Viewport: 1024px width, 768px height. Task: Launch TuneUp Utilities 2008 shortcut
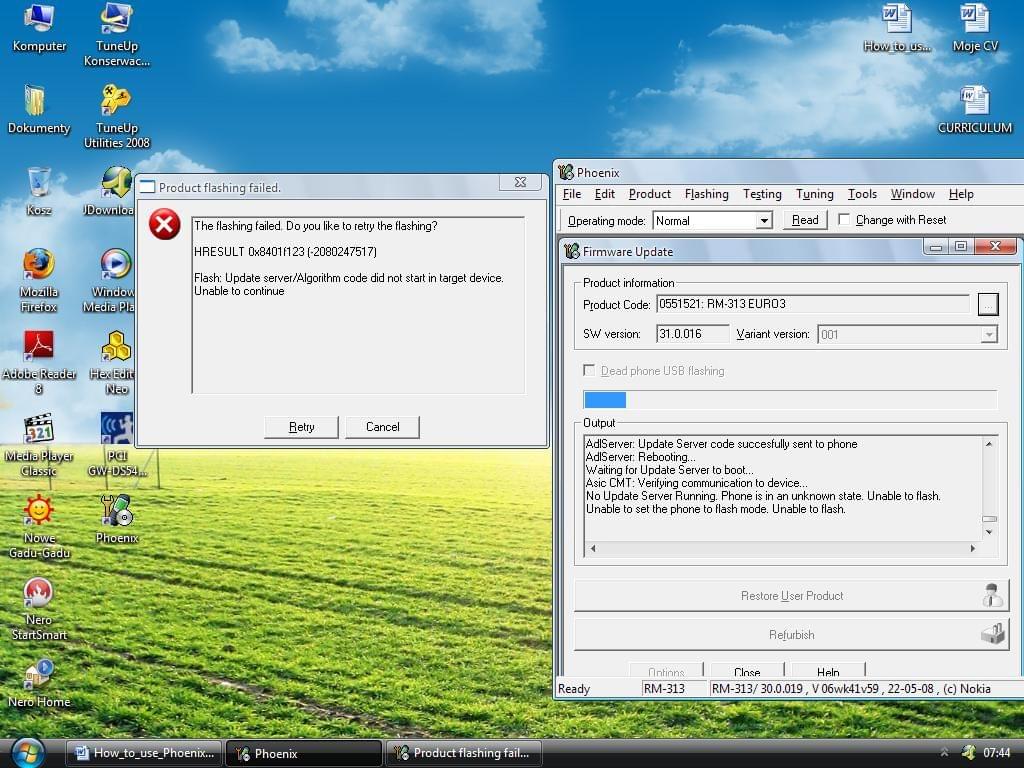click(x=117, y=116)
